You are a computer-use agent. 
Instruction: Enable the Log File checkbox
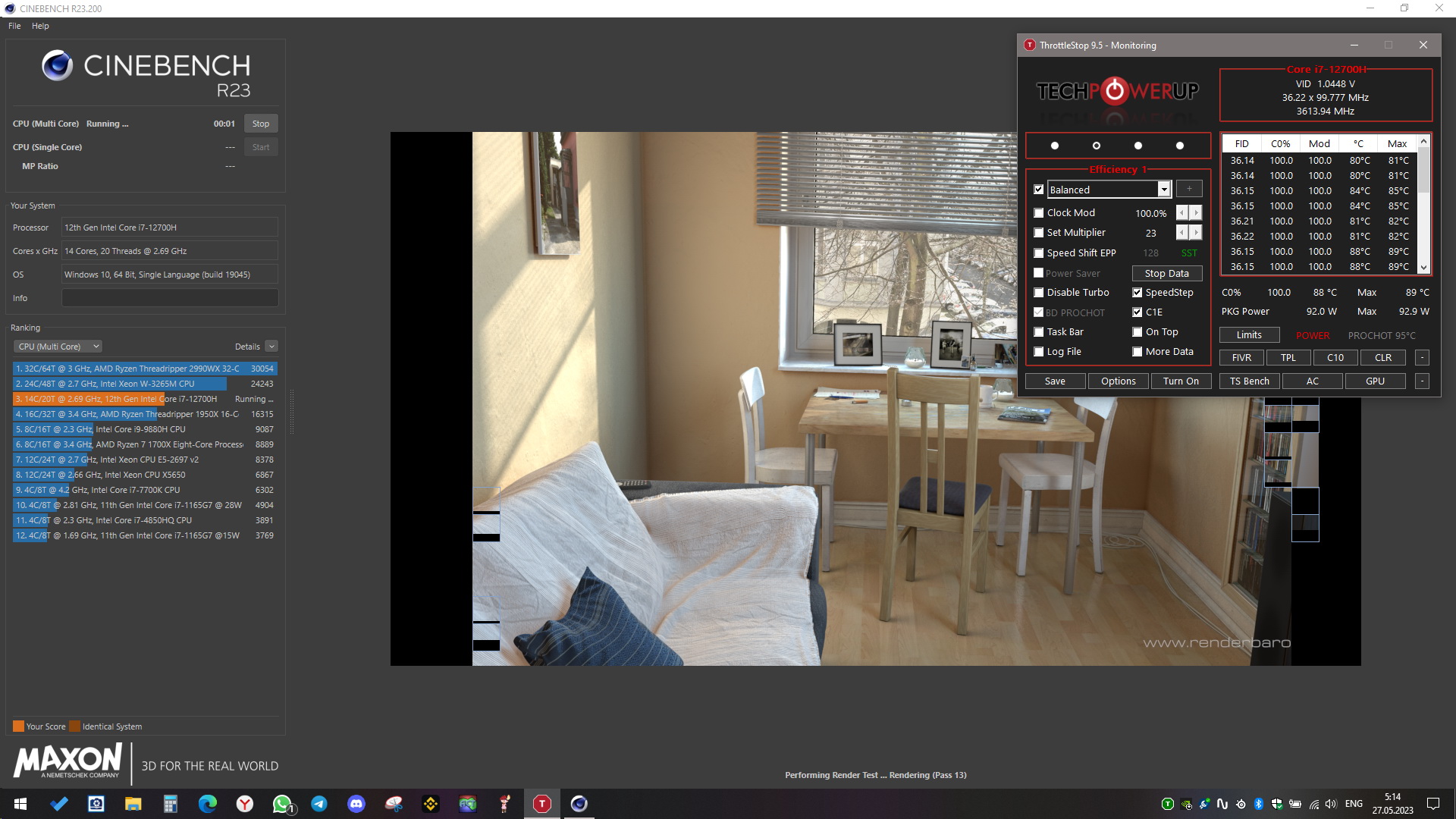pos(1039,352)
